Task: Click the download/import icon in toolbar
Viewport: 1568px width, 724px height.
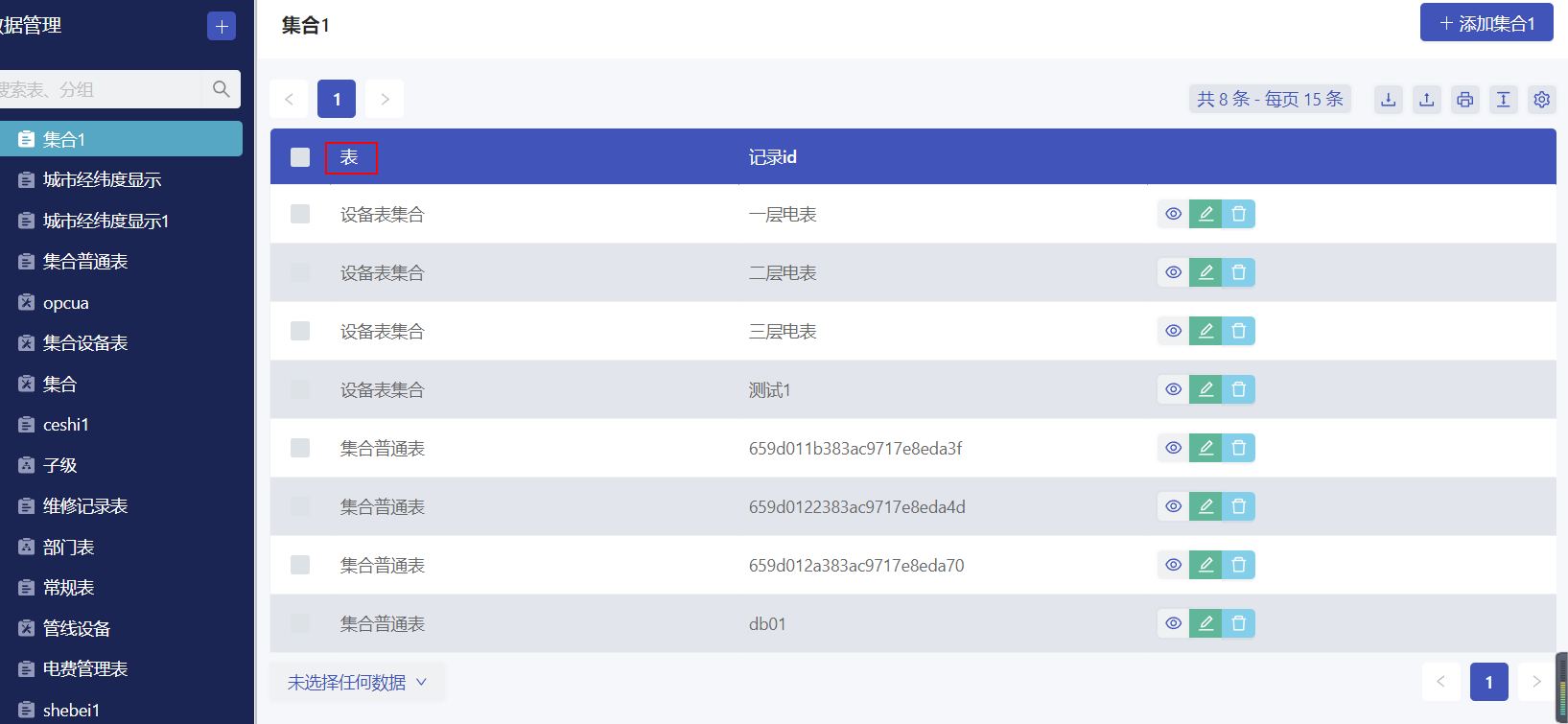Action: coord(1389,99)
